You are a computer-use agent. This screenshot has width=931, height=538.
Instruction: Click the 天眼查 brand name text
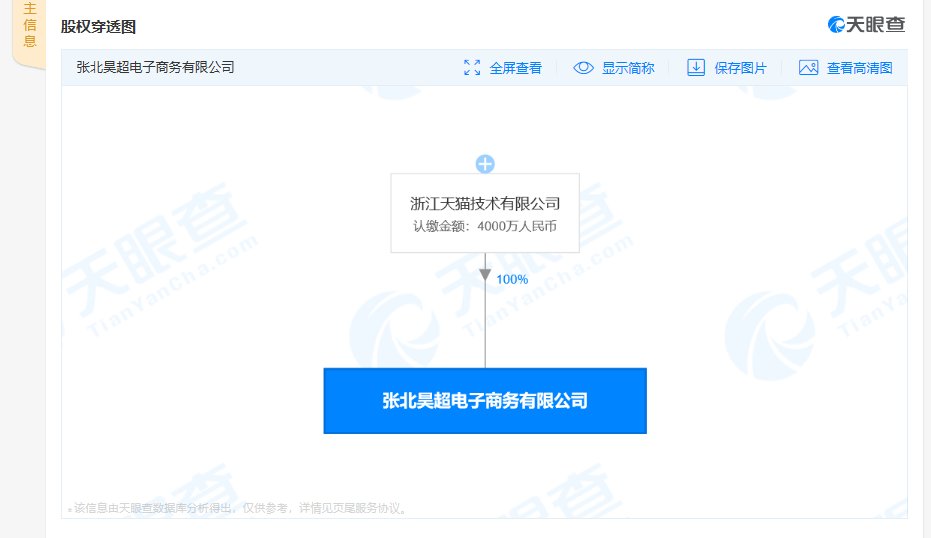[x=877, y=25]
